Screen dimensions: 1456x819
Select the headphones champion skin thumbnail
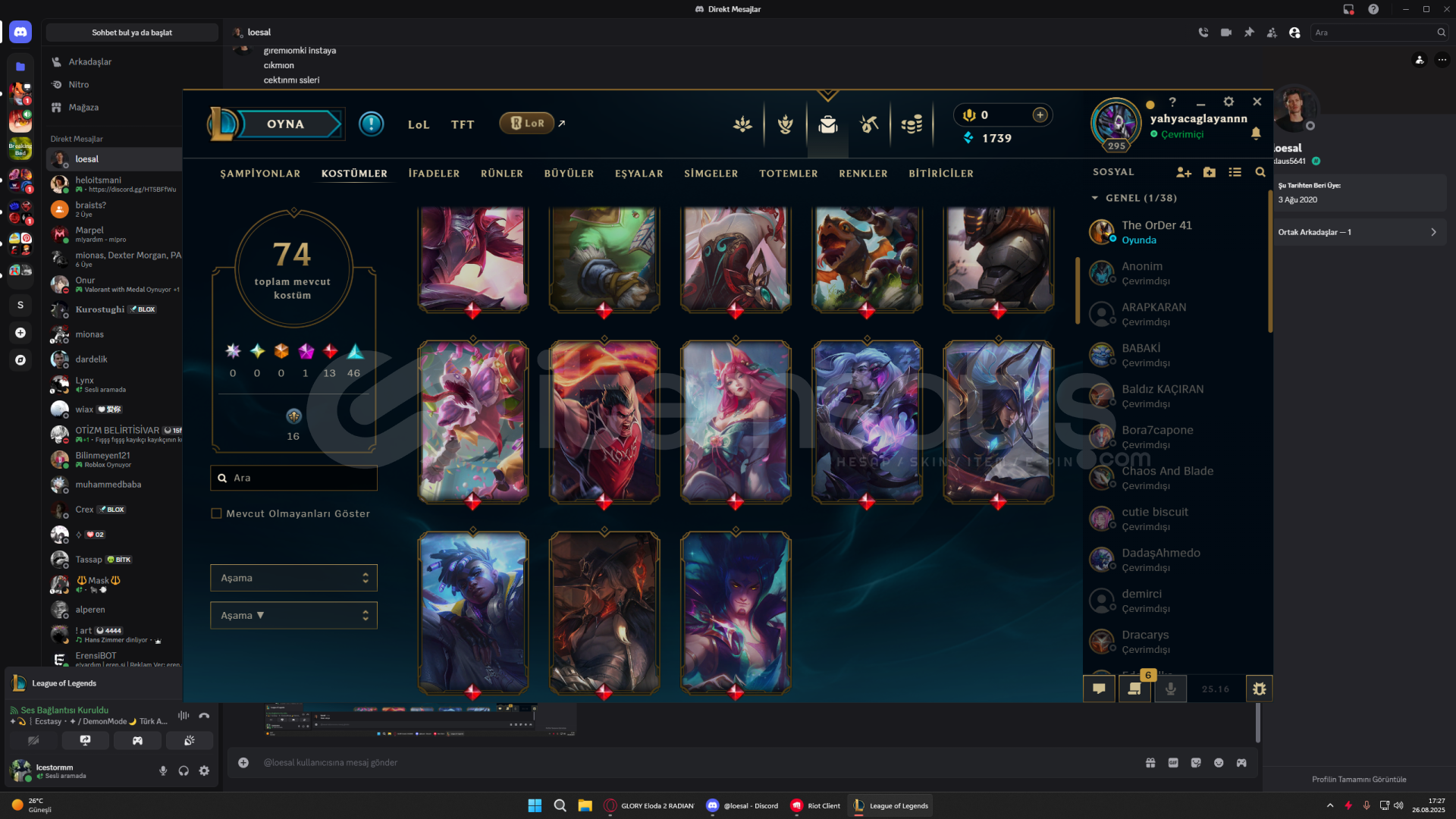coord(473,613)
